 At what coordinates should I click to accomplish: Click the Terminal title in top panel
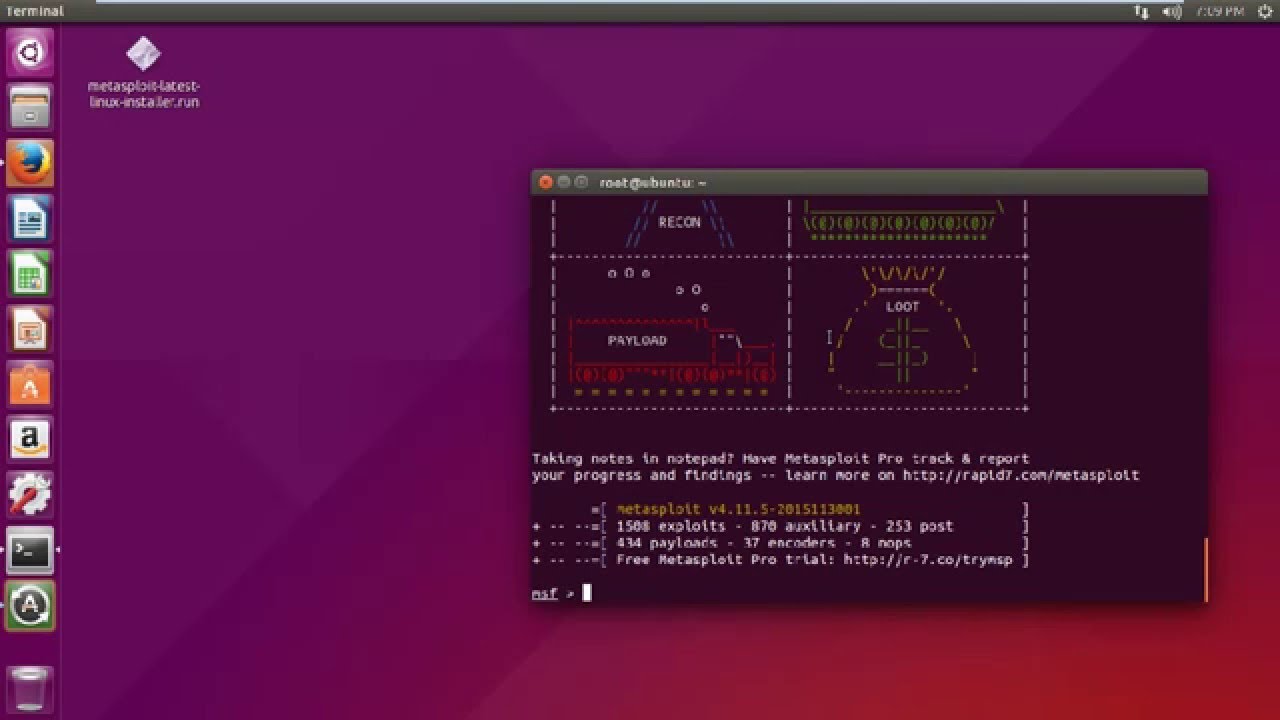click(35, 11)
